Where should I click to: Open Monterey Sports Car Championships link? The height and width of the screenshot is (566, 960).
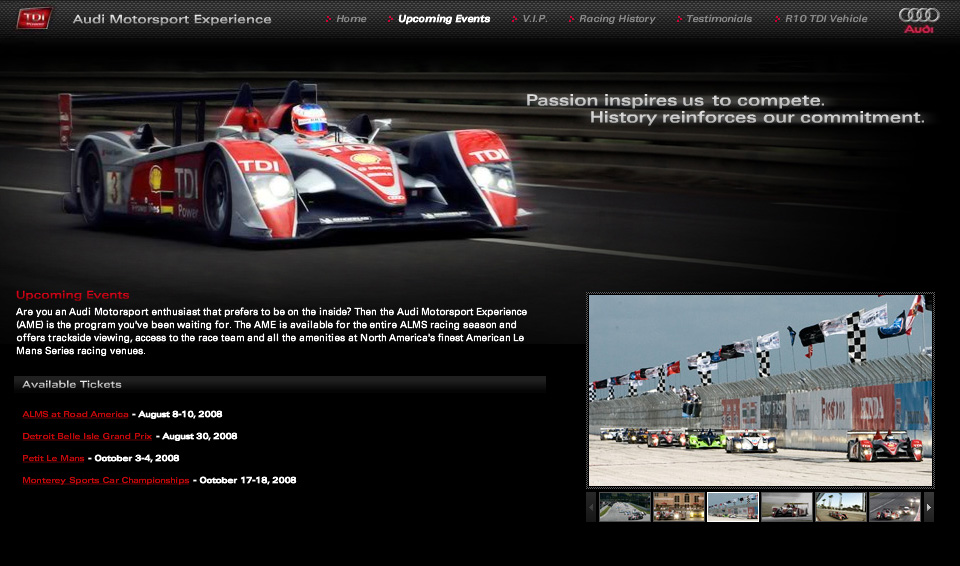click(105, 480)
